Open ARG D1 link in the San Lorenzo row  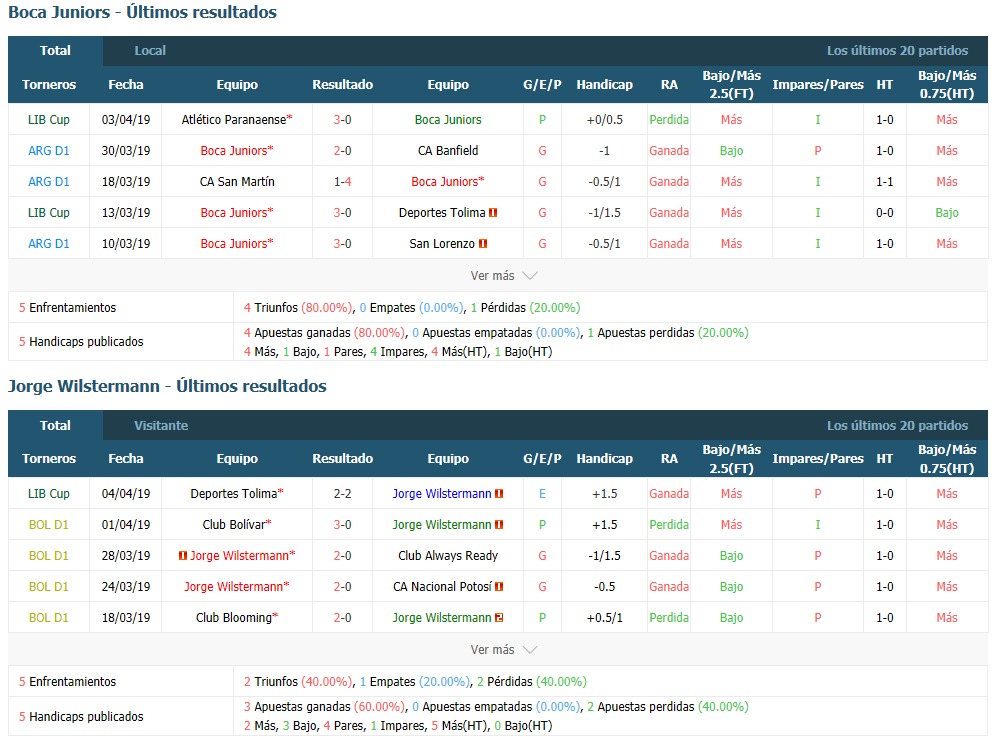pyautogui.click(x=49, y=243)
